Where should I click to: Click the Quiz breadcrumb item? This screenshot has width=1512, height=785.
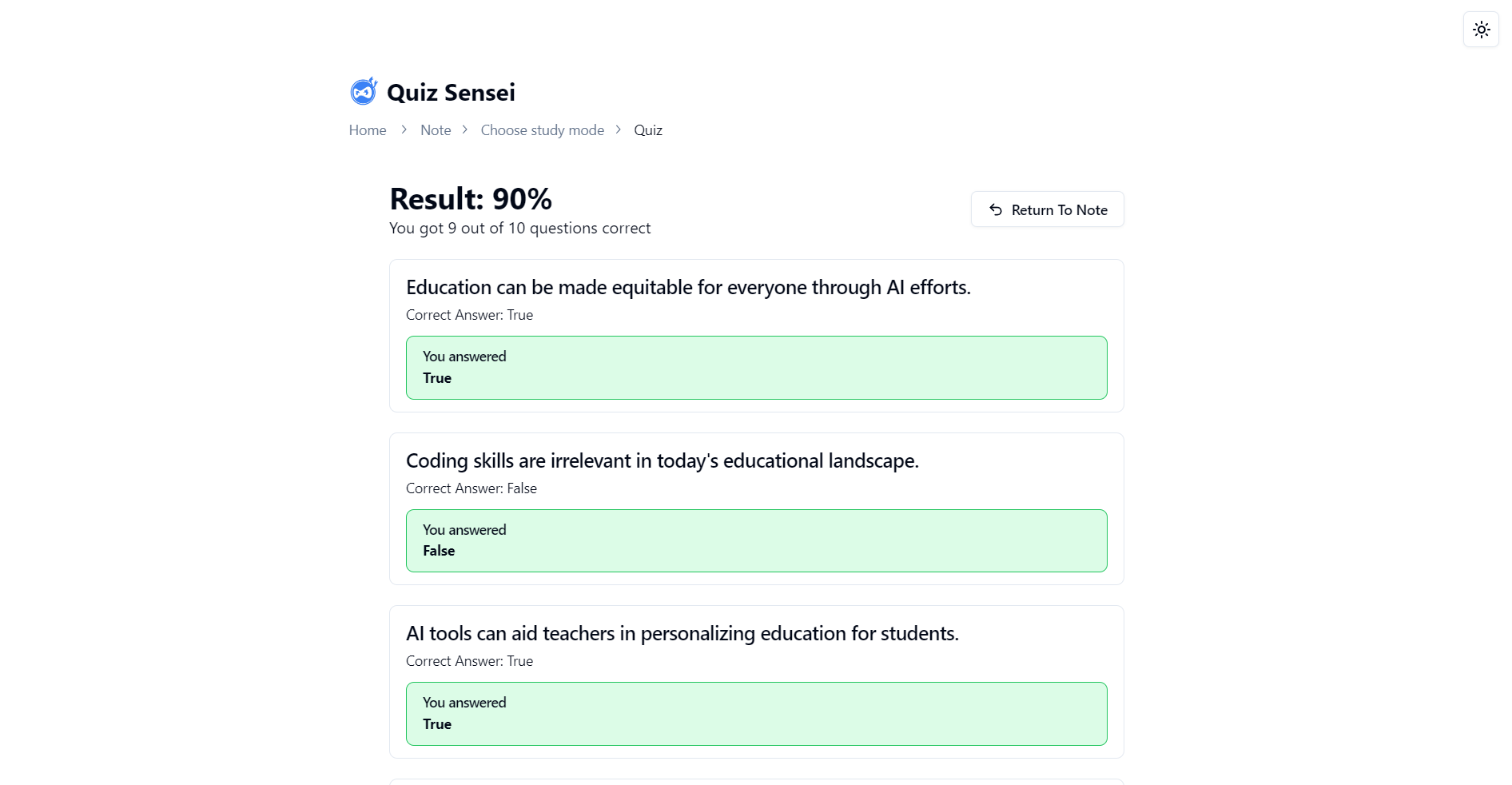tap(648, 130)
